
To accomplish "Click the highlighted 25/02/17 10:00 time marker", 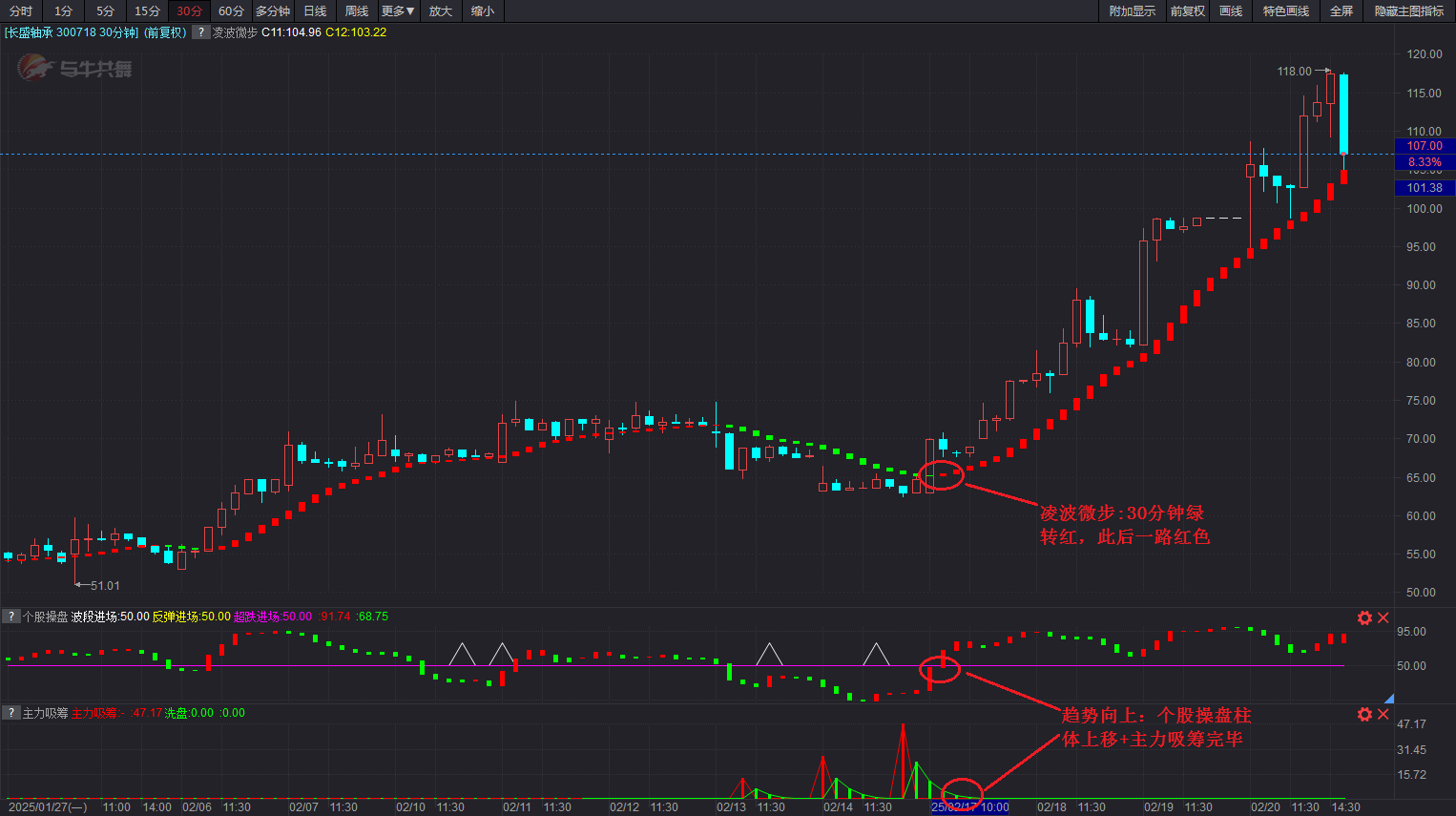I will coord(970,807).
